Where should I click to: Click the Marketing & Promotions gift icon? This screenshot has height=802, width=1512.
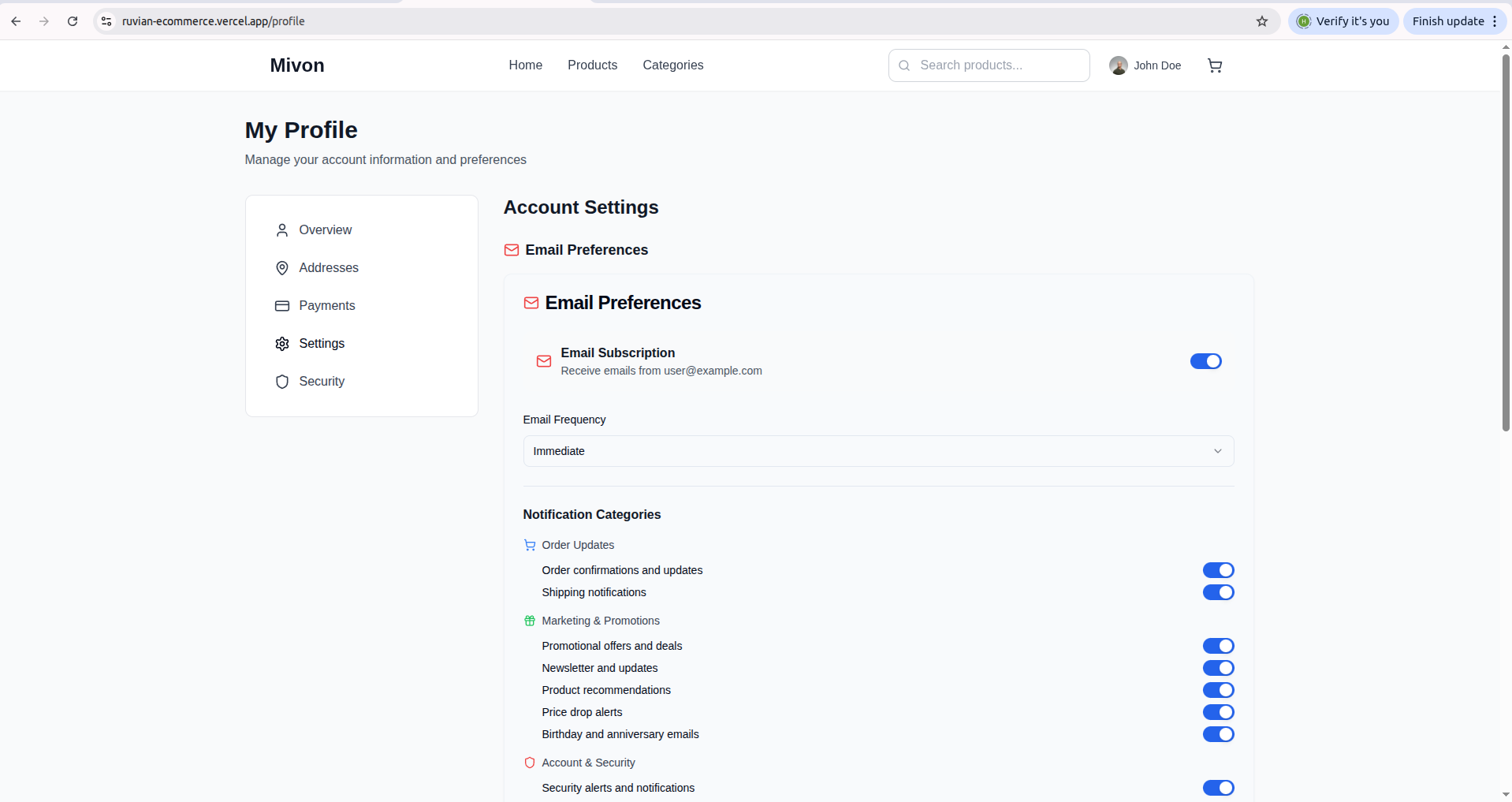click(x=530, y=621)
